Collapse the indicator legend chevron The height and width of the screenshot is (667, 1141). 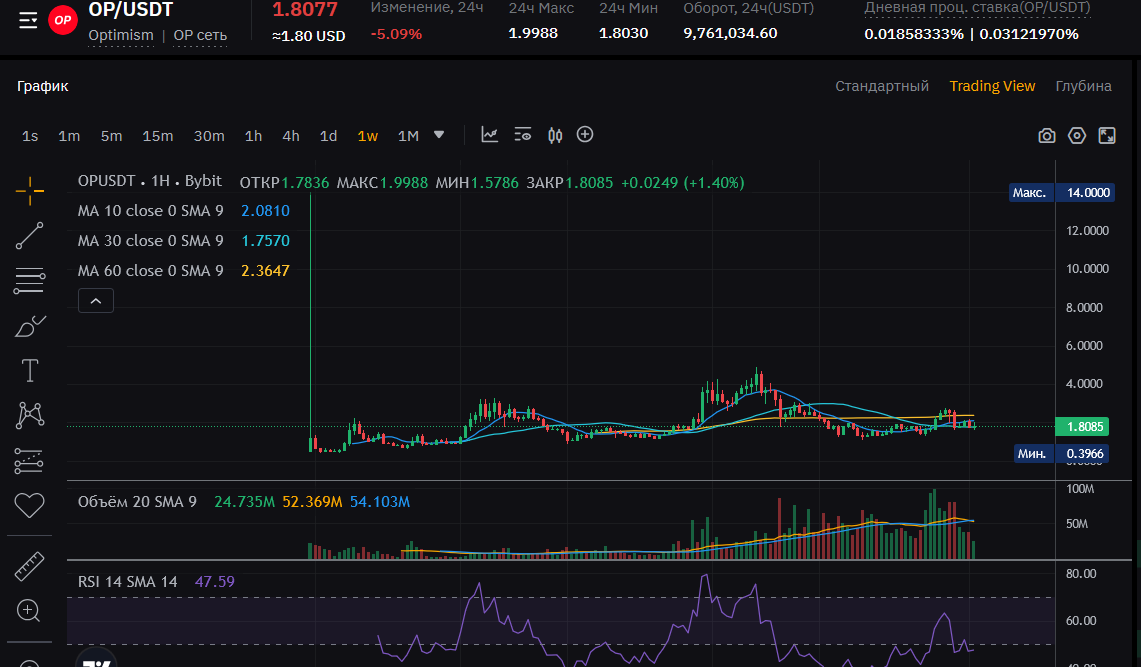[96, 300]
